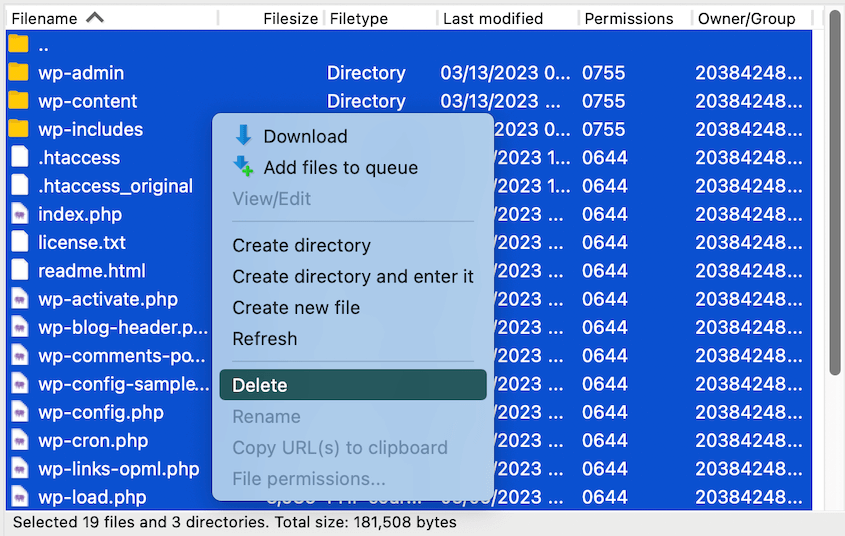Screen dimensions: 845x536
Task: Choose Delete from the context menu
Action: (353, 385)
